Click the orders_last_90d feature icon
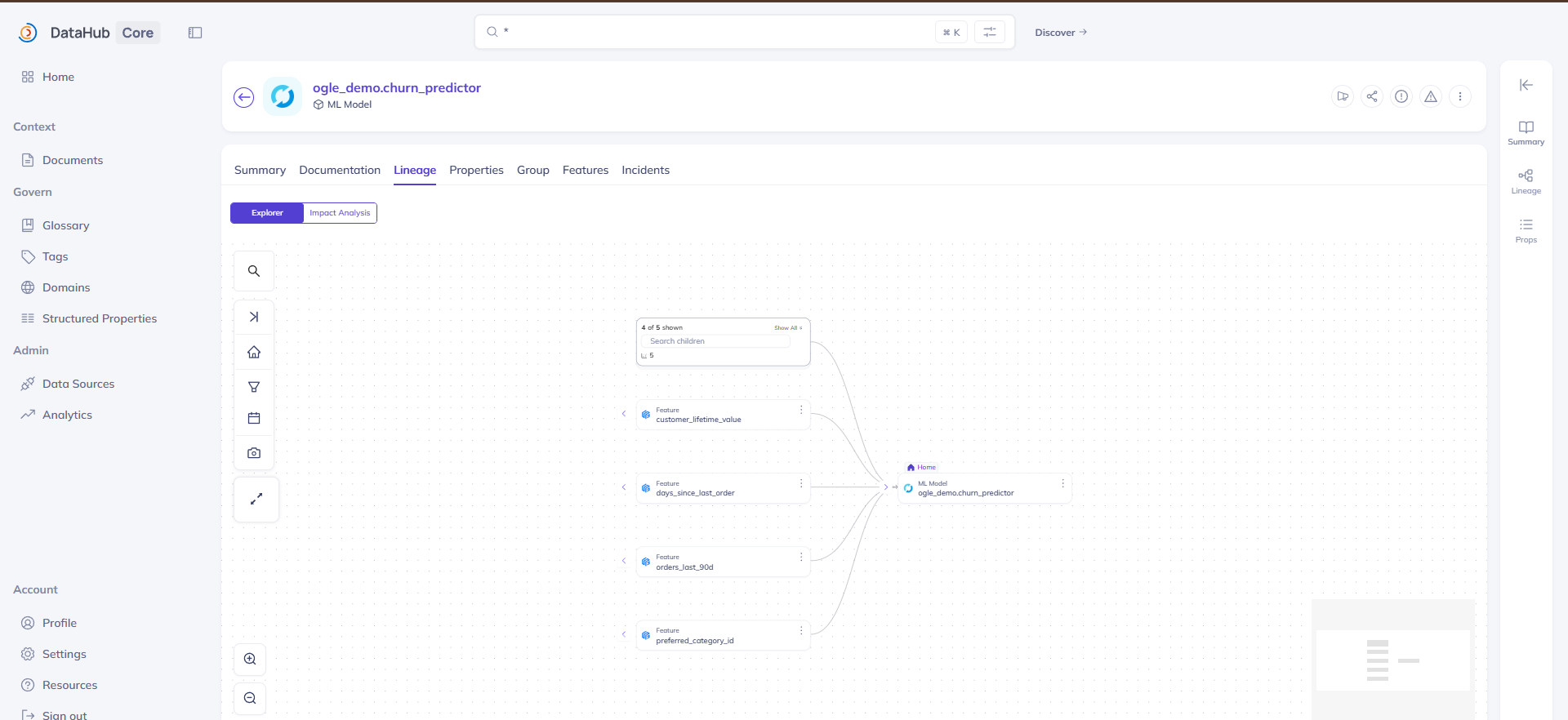 tap(646, 562)
